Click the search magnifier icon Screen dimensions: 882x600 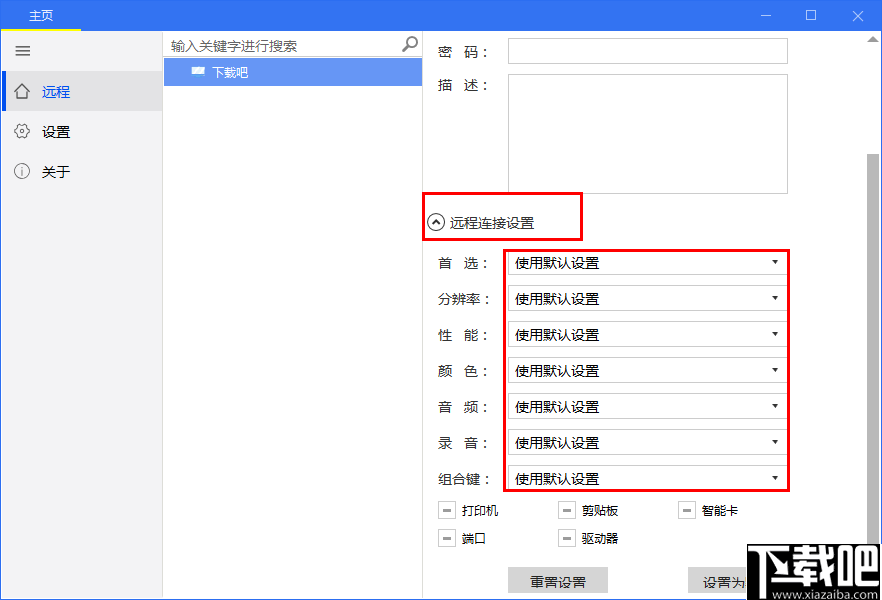point(408,44)
